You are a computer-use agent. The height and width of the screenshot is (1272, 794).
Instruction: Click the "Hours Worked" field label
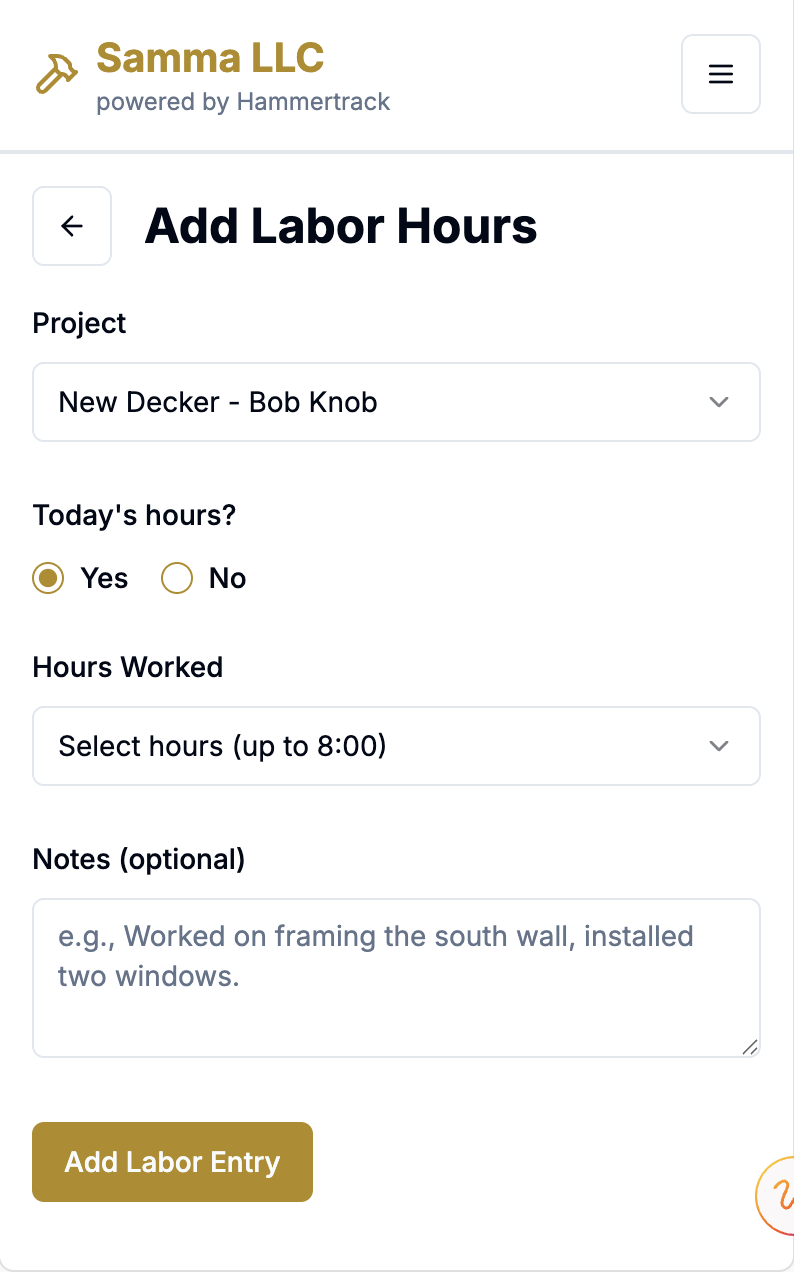[x=128, y=667]
